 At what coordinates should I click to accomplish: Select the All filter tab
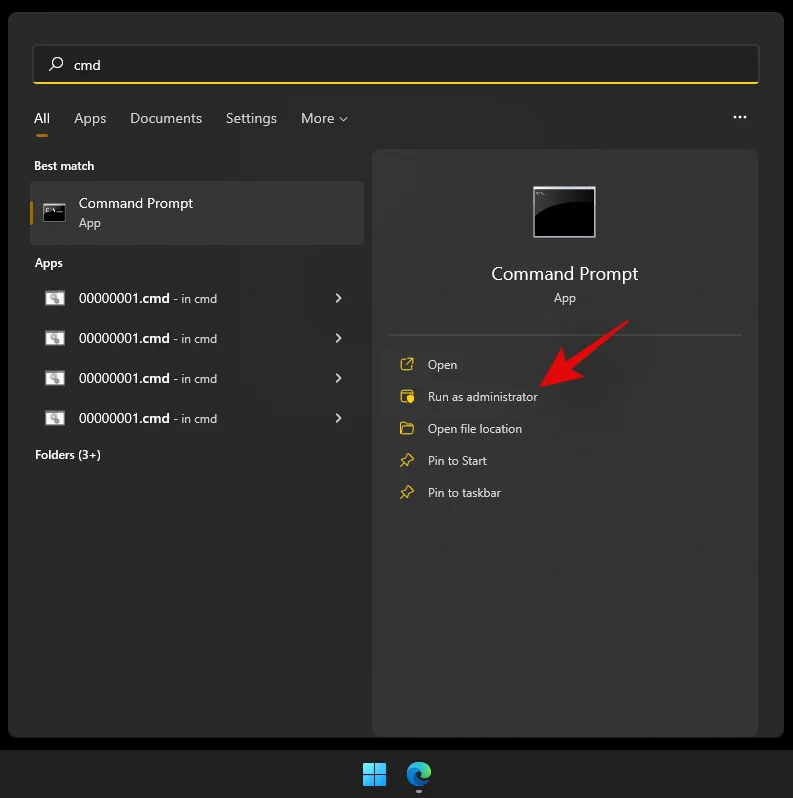(42, 119)
